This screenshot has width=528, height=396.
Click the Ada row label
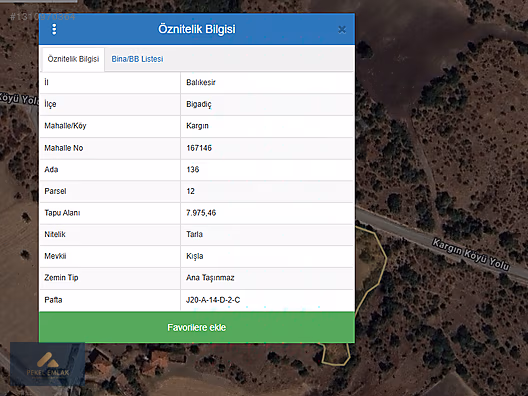pos(51,169)
